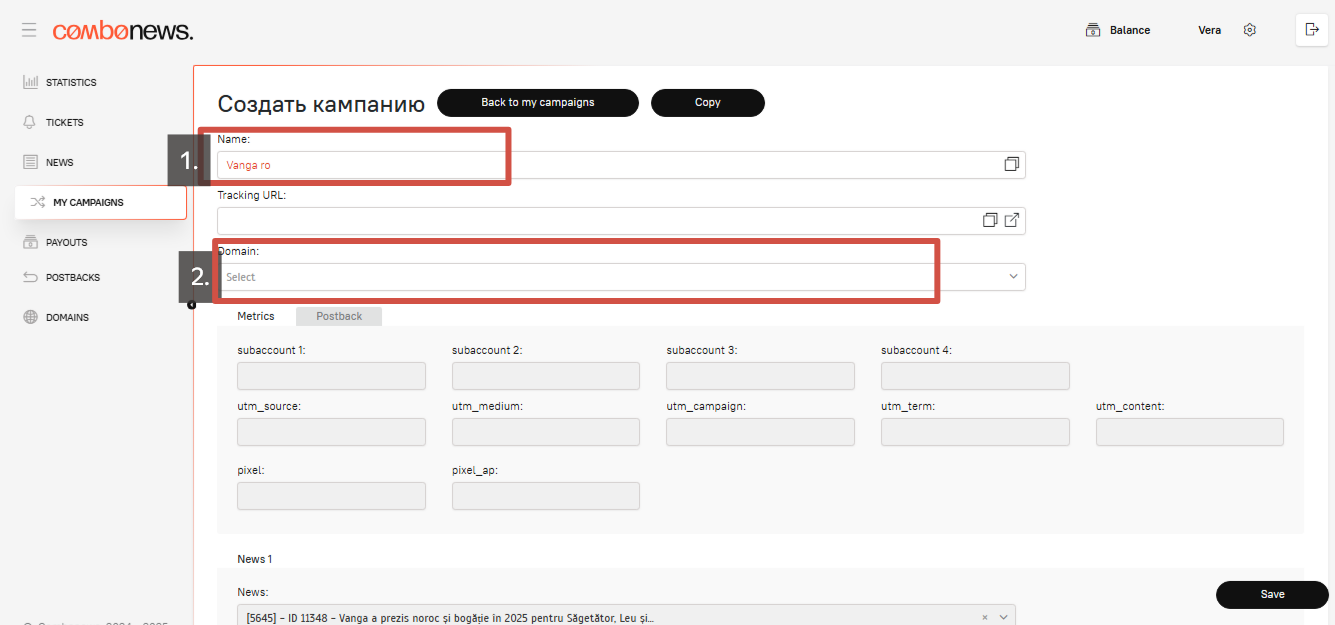
Task: Collapse sidebar with small arrow handle
Action: tap(192, 305)
